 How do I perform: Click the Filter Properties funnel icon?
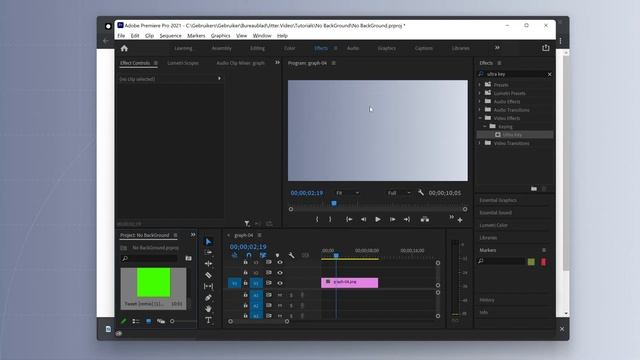tap(247, 224)
